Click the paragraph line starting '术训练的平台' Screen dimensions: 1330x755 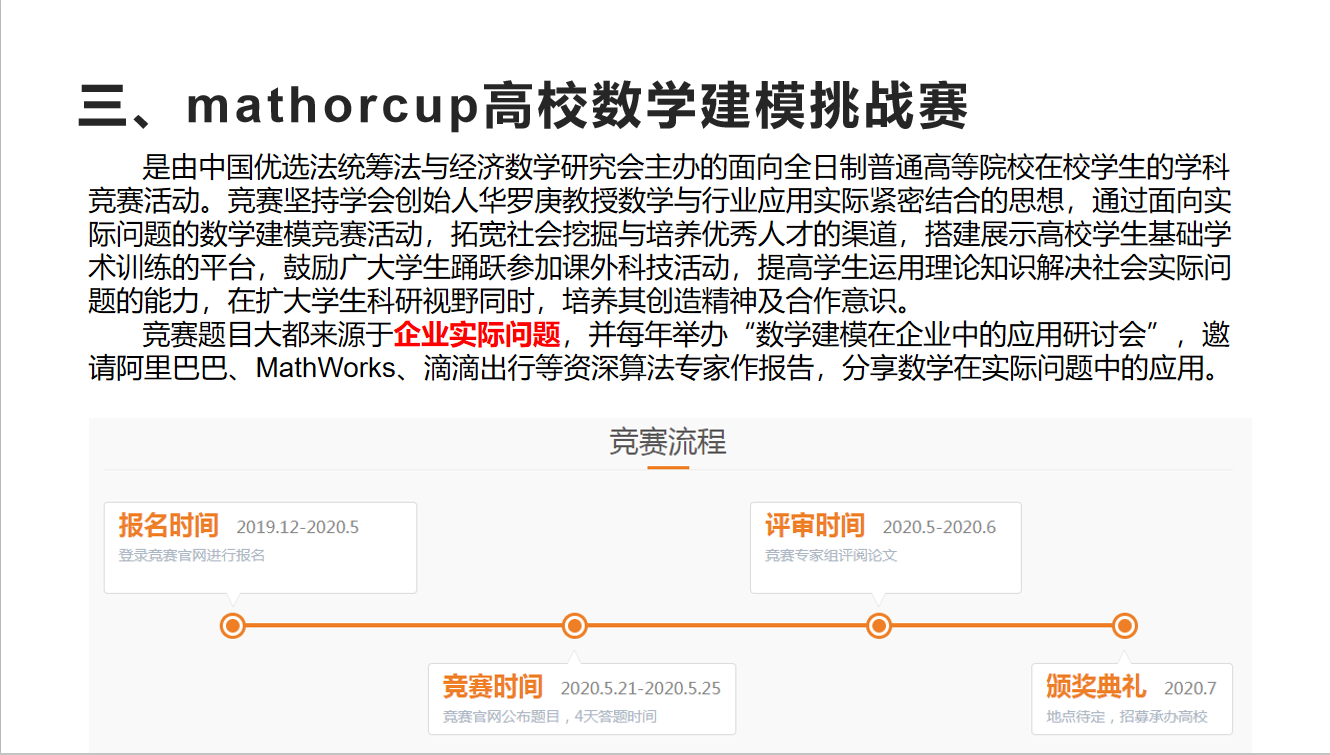pyautogui.click(x=660, y=267)
